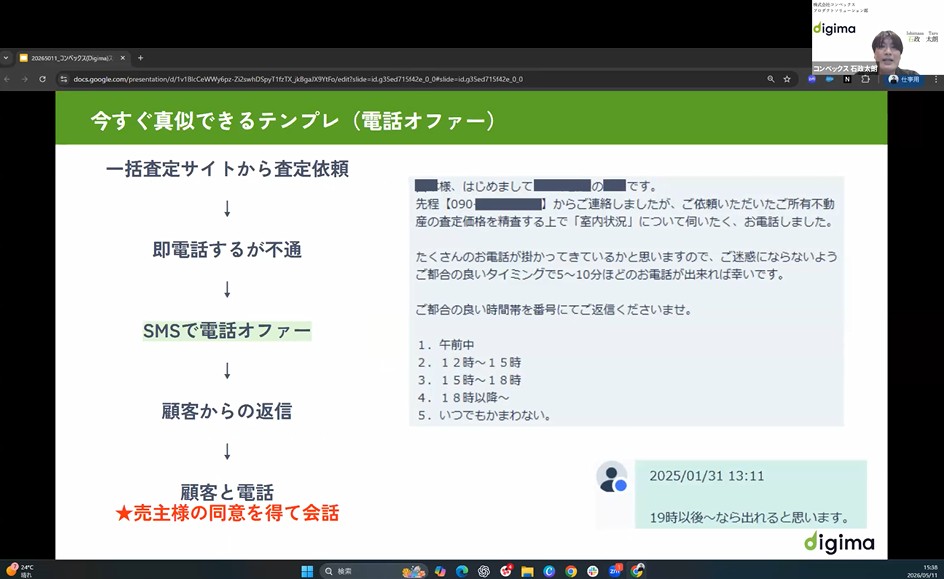Click the Notion extension icon
The width and height of the screenshot is (944, 579).
point(847,79)
